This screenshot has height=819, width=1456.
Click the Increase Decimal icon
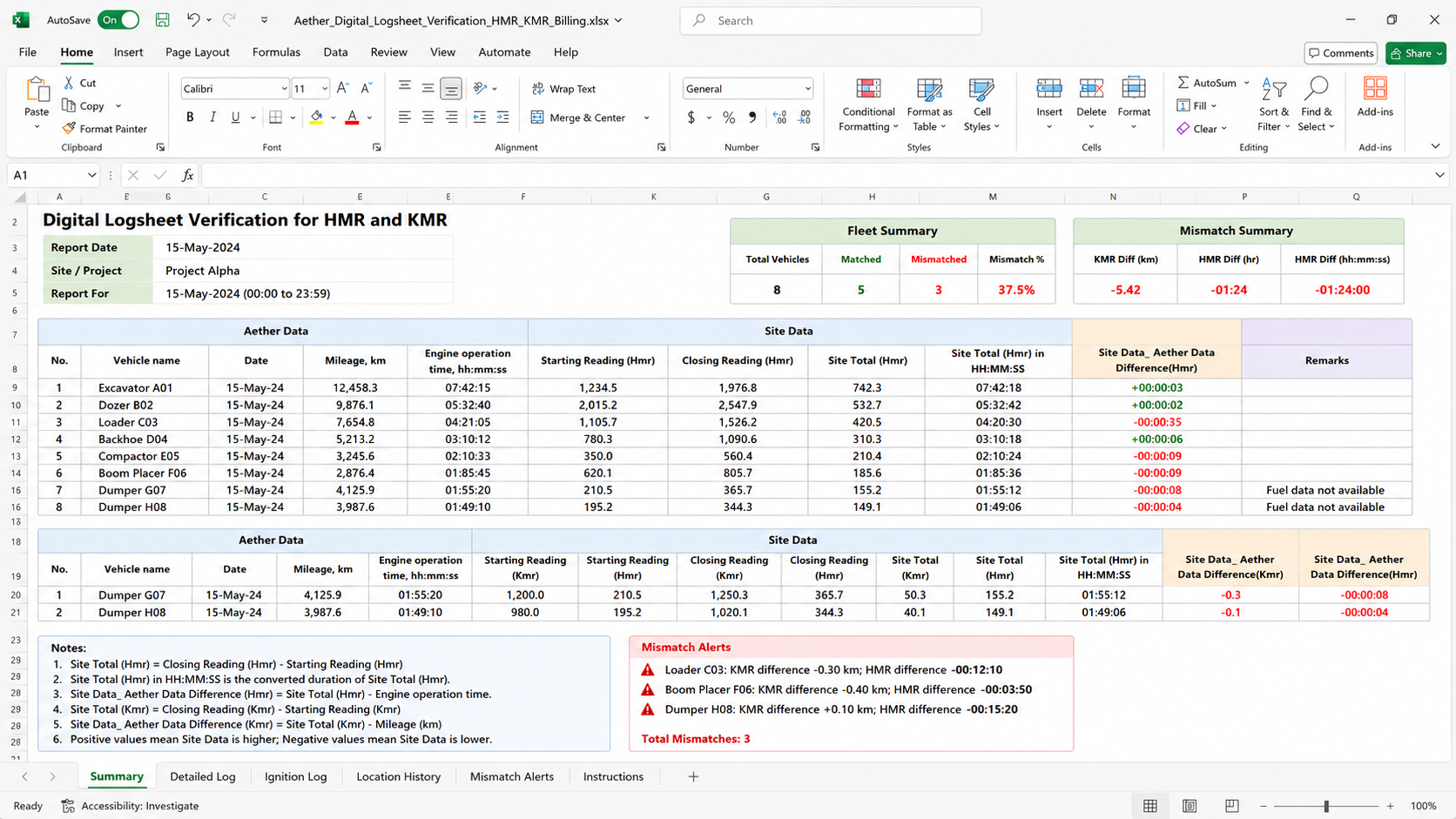click(x=779, y=117)
